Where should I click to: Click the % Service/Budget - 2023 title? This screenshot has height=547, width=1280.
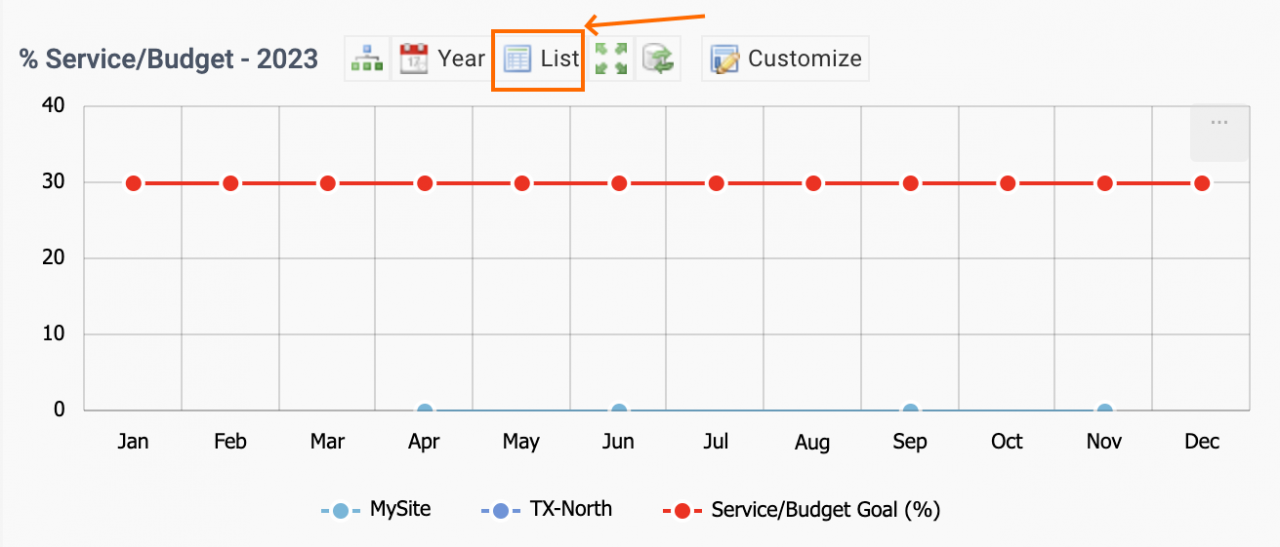coord(168,59)
